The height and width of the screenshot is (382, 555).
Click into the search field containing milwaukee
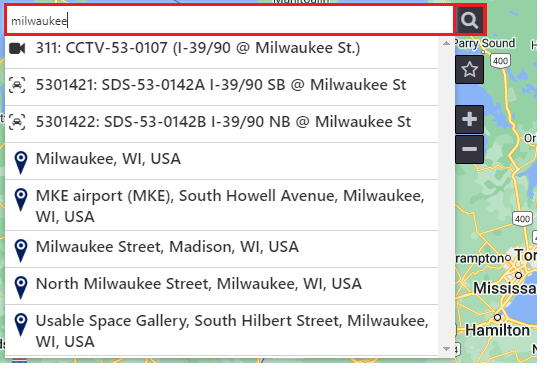pyautogui.click(x=230, y=21)
